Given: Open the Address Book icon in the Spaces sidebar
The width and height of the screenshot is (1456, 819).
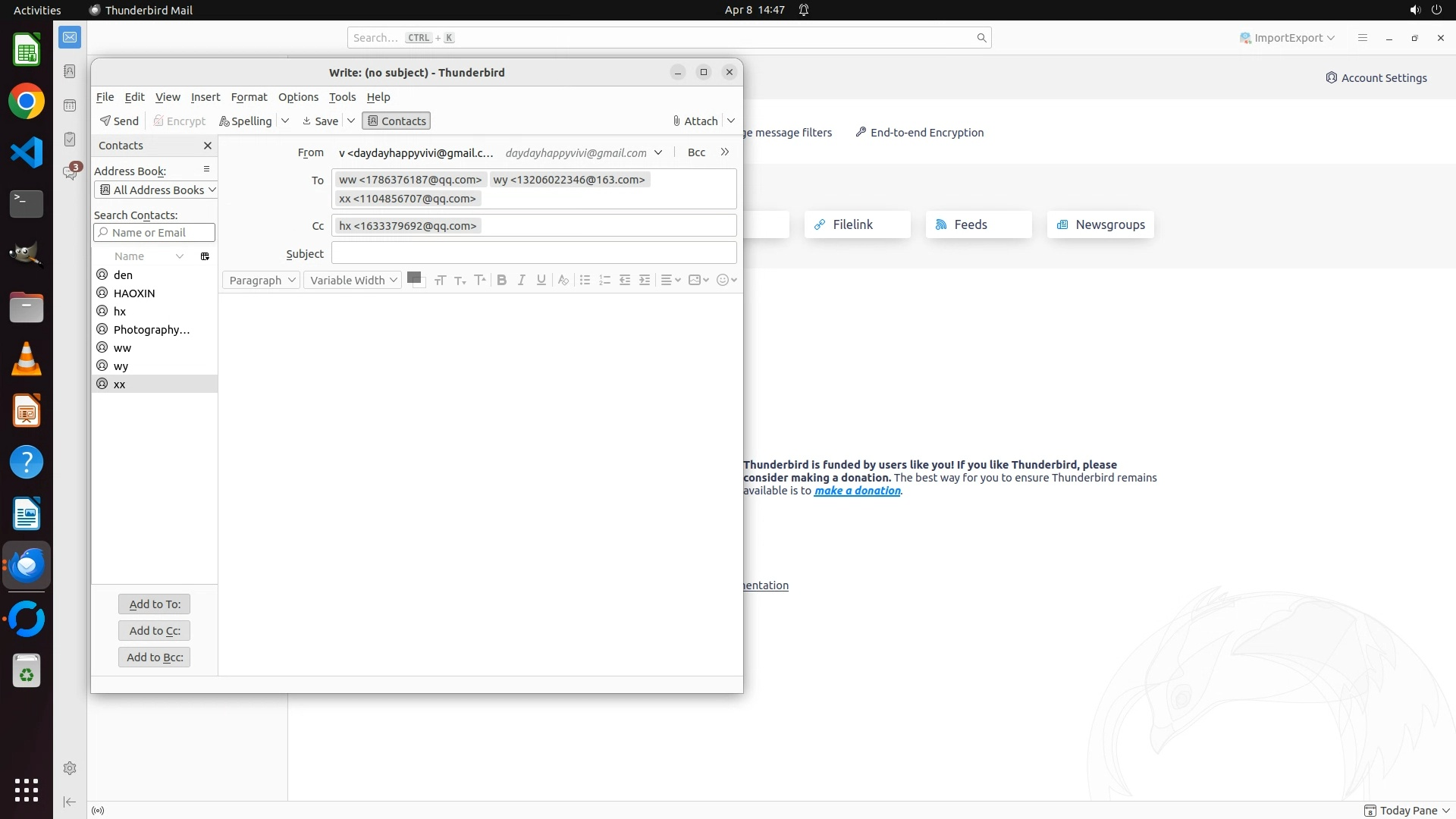Looking at the screenshot, I should tap(70, 71).
